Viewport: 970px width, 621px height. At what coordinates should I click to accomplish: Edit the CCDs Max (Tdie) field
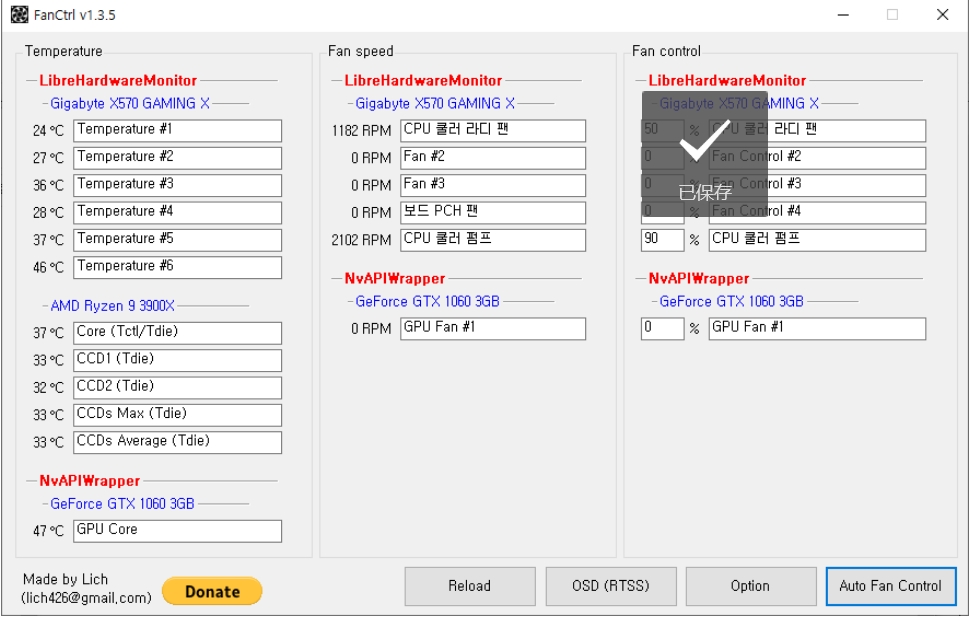178,414
